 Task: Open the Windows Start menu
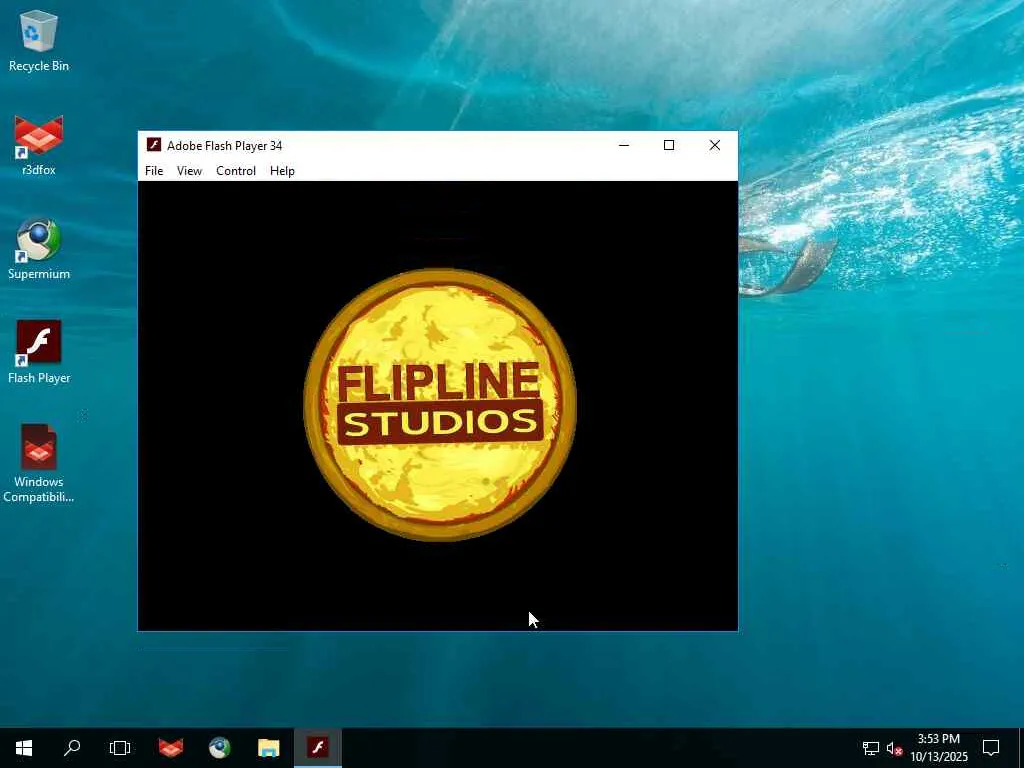coord(24,748)
